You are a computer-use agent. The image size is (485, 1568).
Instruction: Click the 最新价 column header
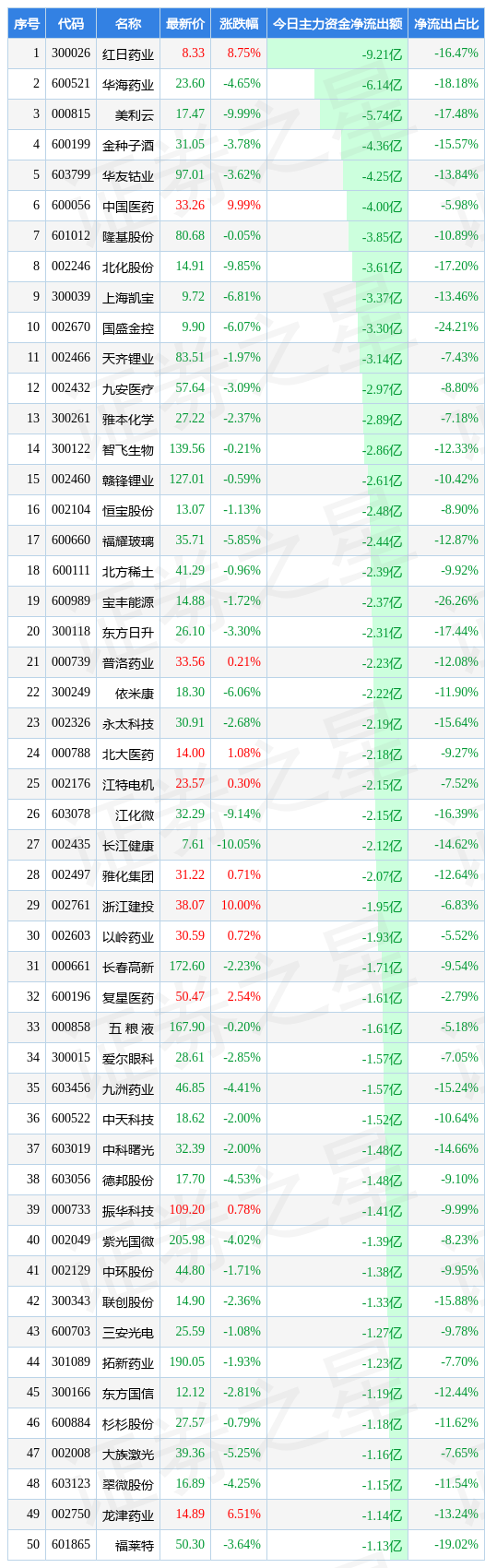coord(184,24)
